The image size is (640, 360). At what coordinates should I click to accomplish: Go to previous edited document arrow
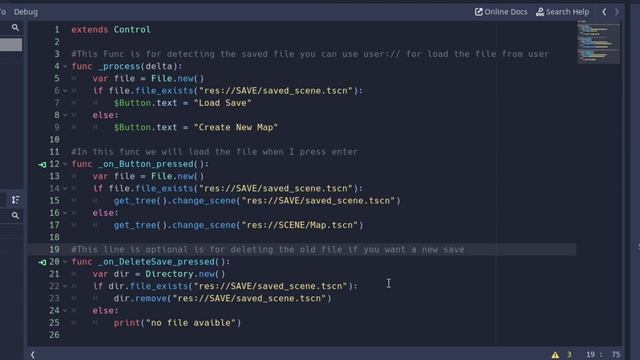pyautogui.click(x=604, y=12)
